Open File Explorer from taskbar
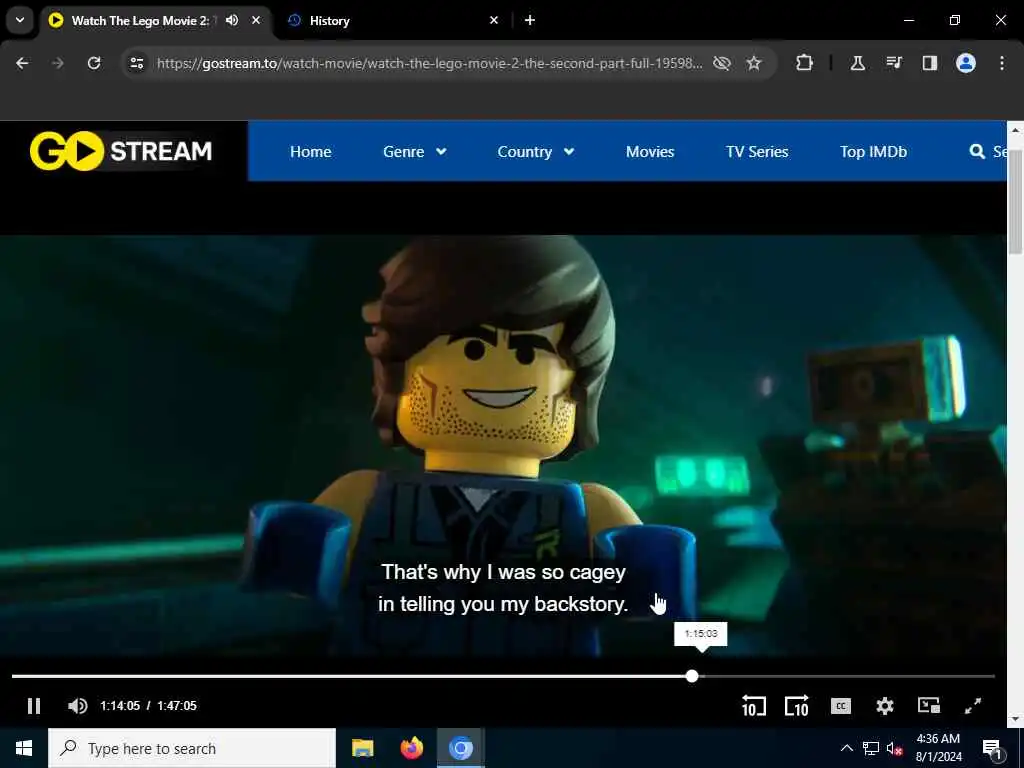This screenshot has width=1024, height=768. click(362, 748)
